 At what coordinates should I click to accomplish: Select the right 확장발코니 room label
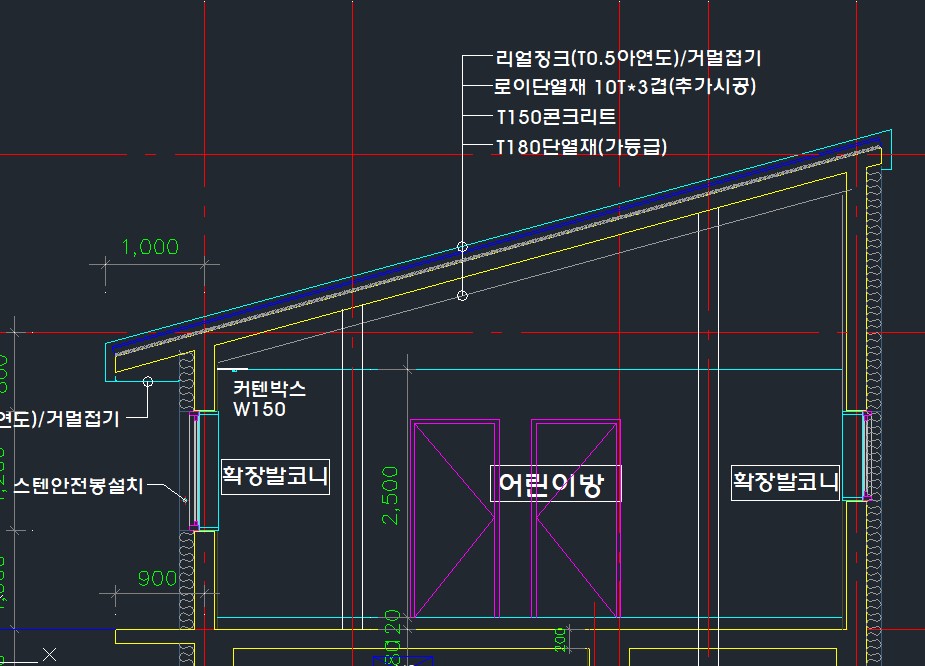pos(786,482)
